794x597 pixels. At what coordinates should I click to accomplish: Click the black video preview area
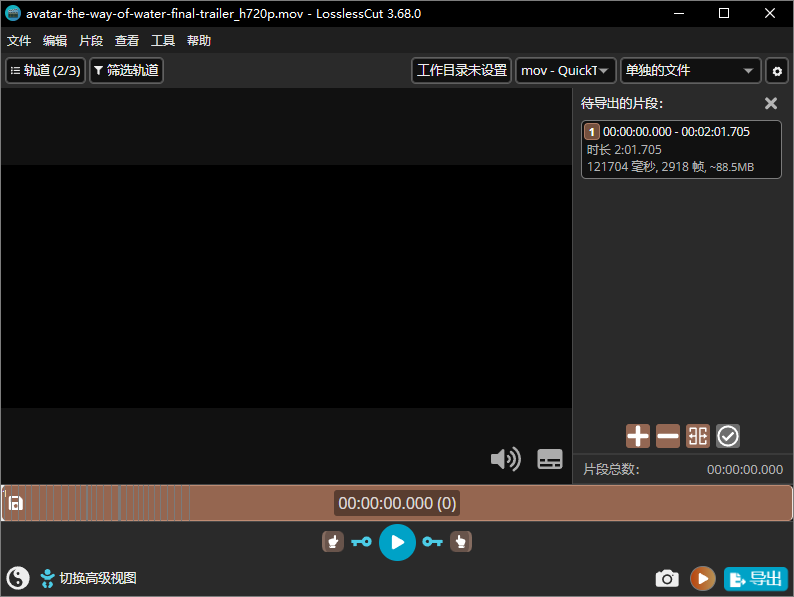pyautogui.click(x=287, y=286)
